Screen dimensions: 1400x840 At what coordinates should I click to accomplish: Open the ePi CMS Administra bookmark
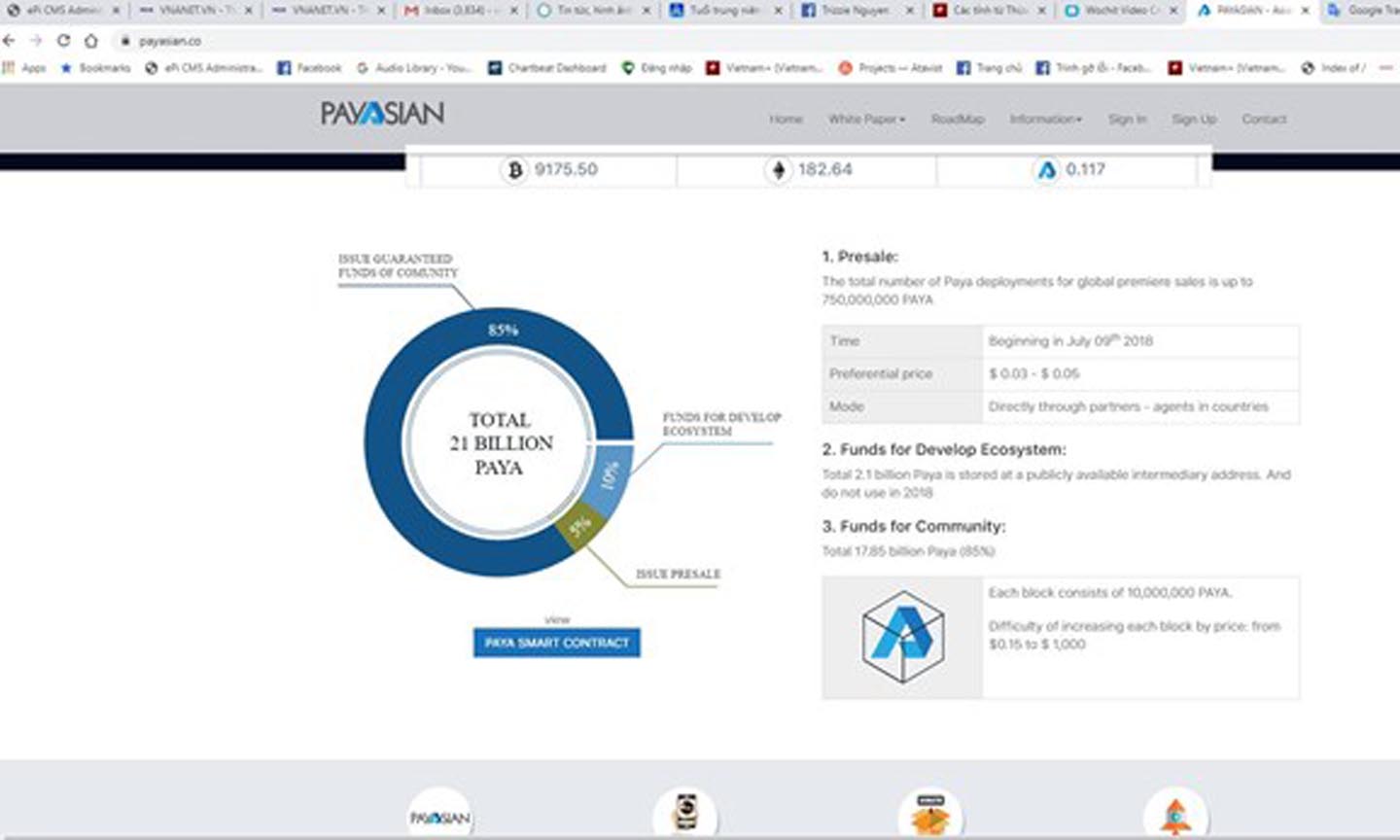204,68
